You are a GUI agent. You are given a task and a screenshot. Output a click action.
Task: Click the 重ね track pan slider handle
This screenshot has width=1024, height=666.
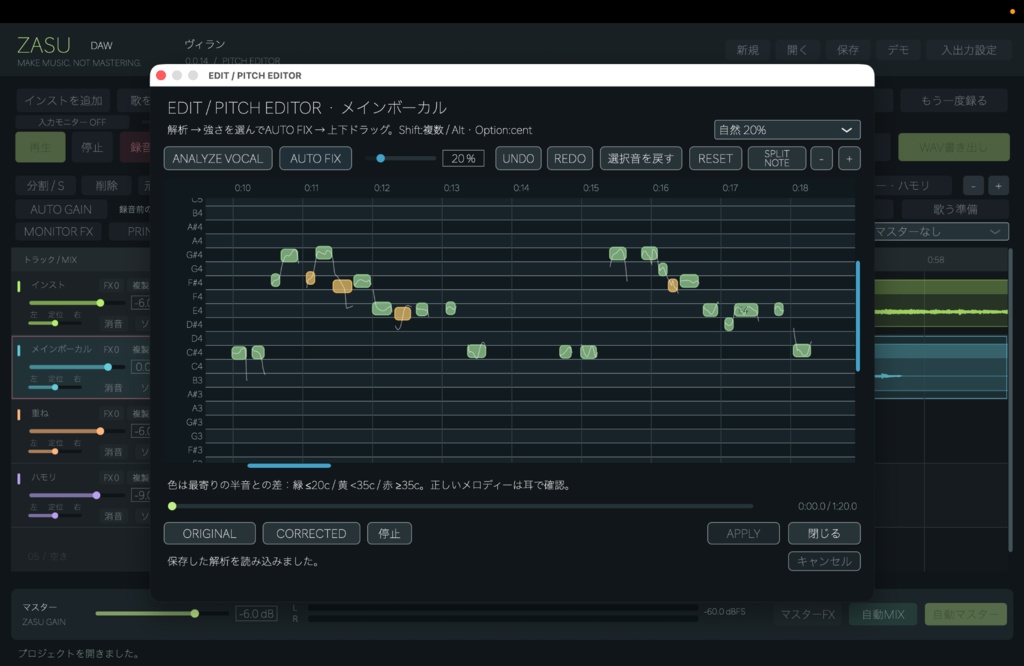point(55,451)
